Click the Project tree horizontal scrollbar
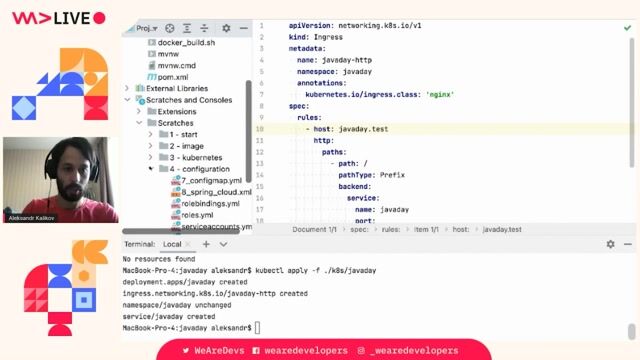The width and height of the screenshot is (640, 360). click(x=181, y=231)
